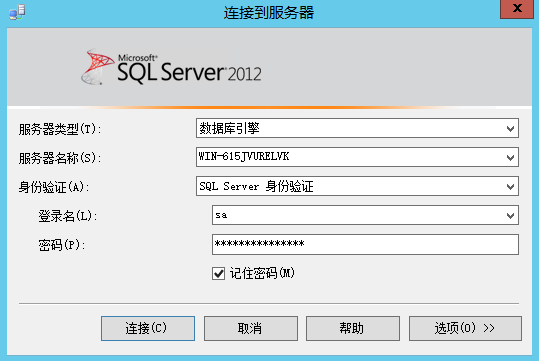Click the server connection icon in title bar
Screen dimensions: 539x361
tap(17, 12)
